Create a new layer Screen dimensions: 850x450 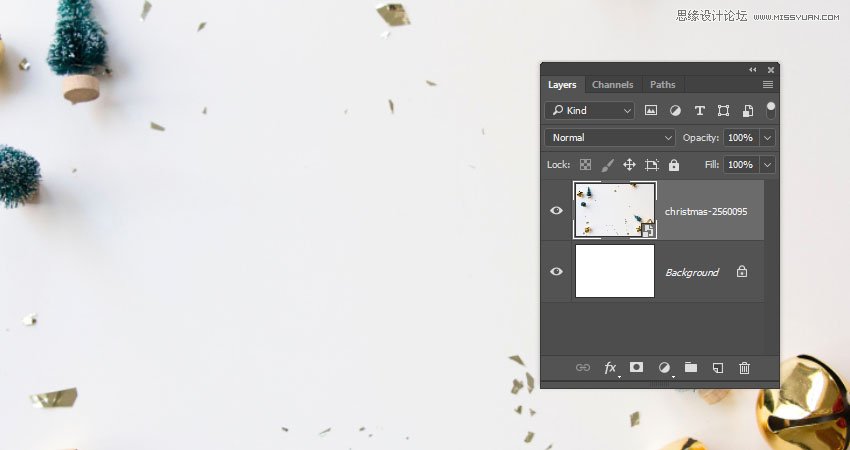(717, 368)
